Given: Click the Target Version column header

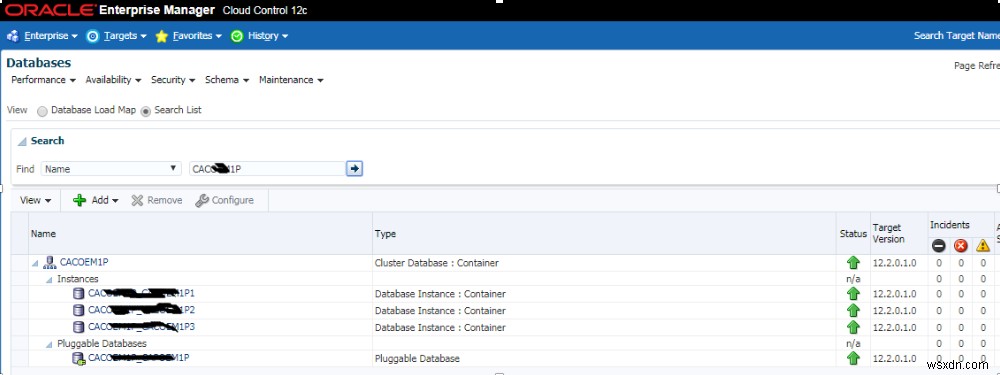Looking at the screenshot, I should (x=888, y=233).
